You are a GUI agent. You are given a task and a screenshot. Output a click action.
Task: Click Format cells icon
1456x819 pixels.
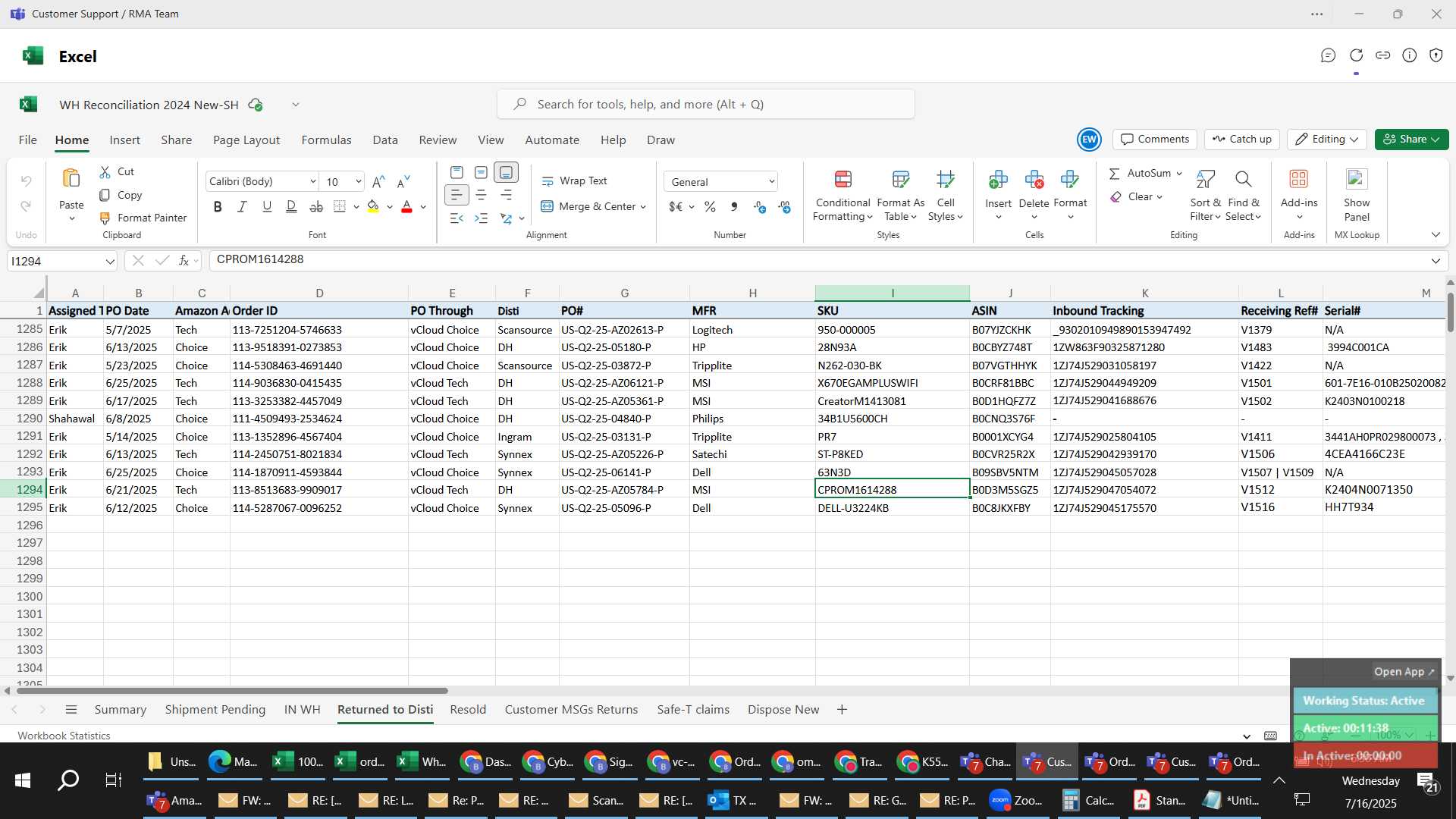(1070, 180)
